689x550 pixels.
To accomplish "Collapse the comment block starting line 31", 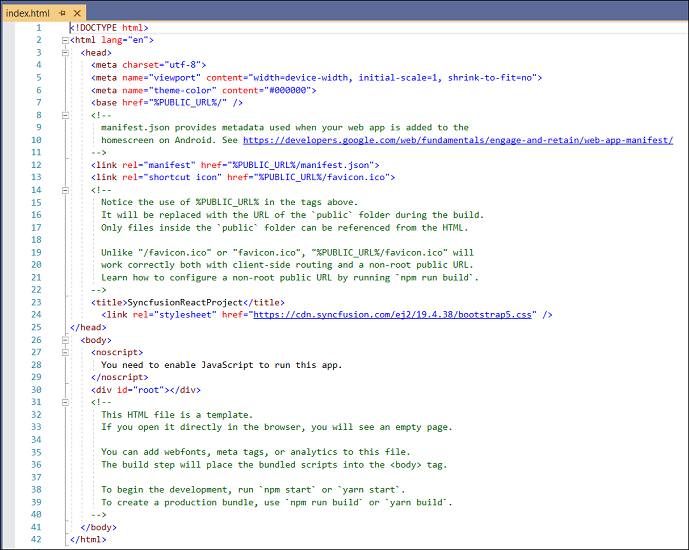I will pyautogui.click(x=65, y=402).
